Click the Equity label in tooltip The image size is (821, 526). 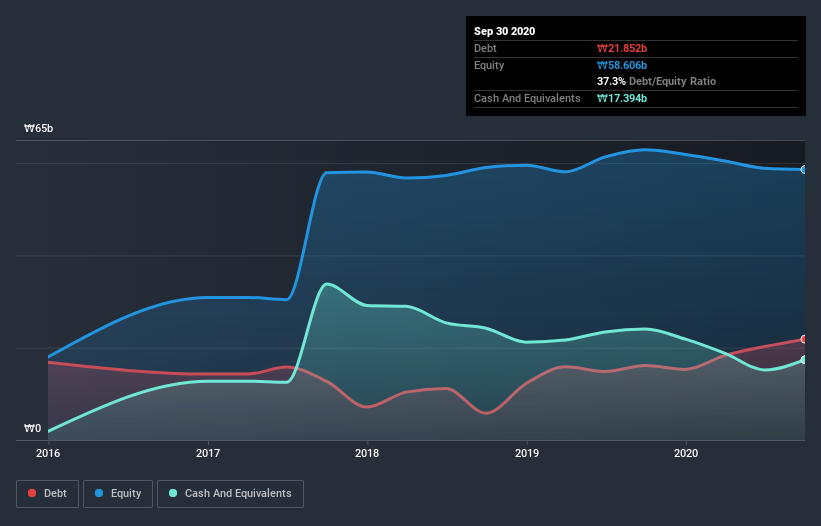click(489, 65)
